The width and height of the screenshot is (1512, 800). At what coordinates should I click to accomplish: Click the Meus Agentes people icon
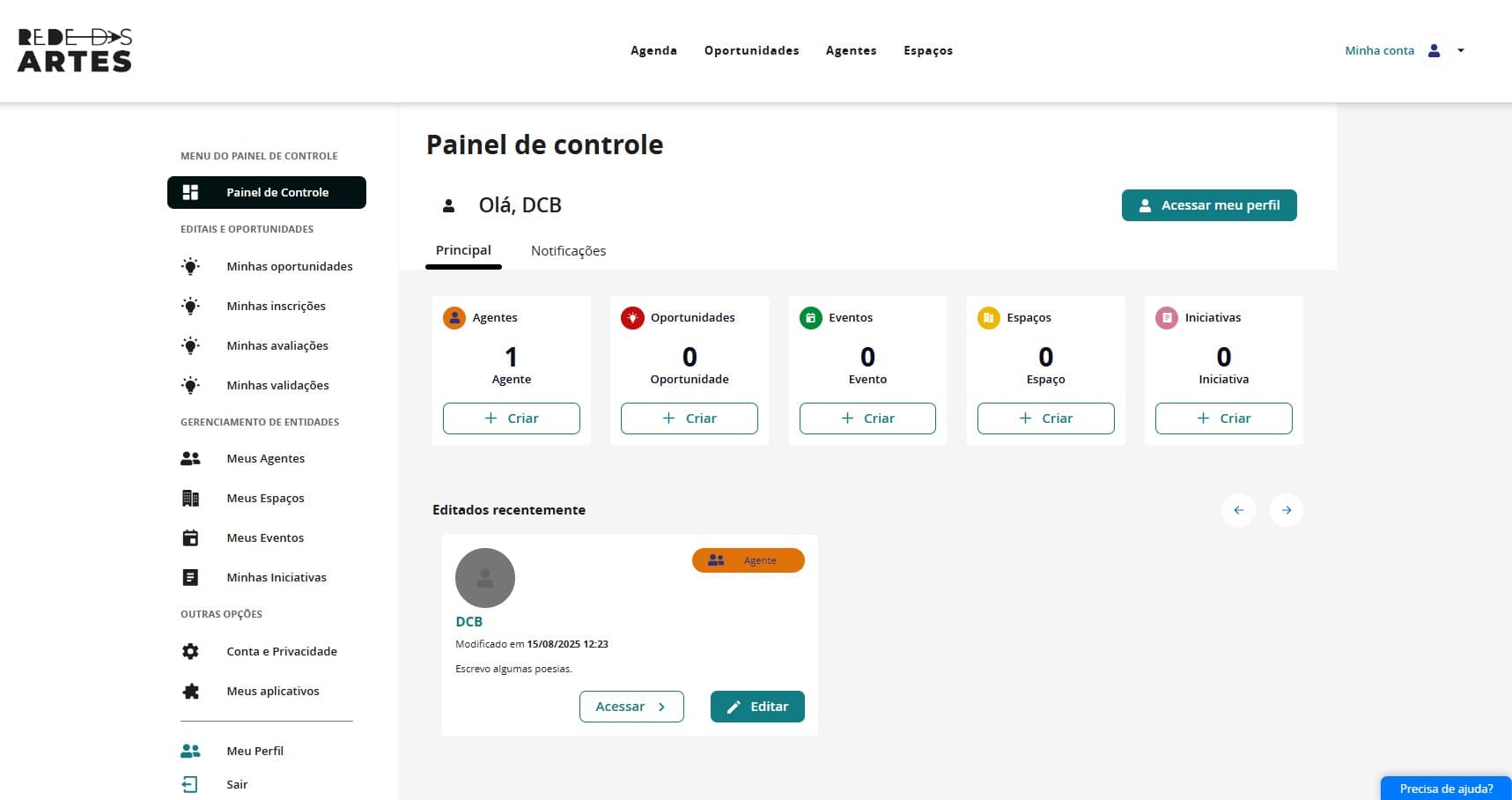pos(190,458)
